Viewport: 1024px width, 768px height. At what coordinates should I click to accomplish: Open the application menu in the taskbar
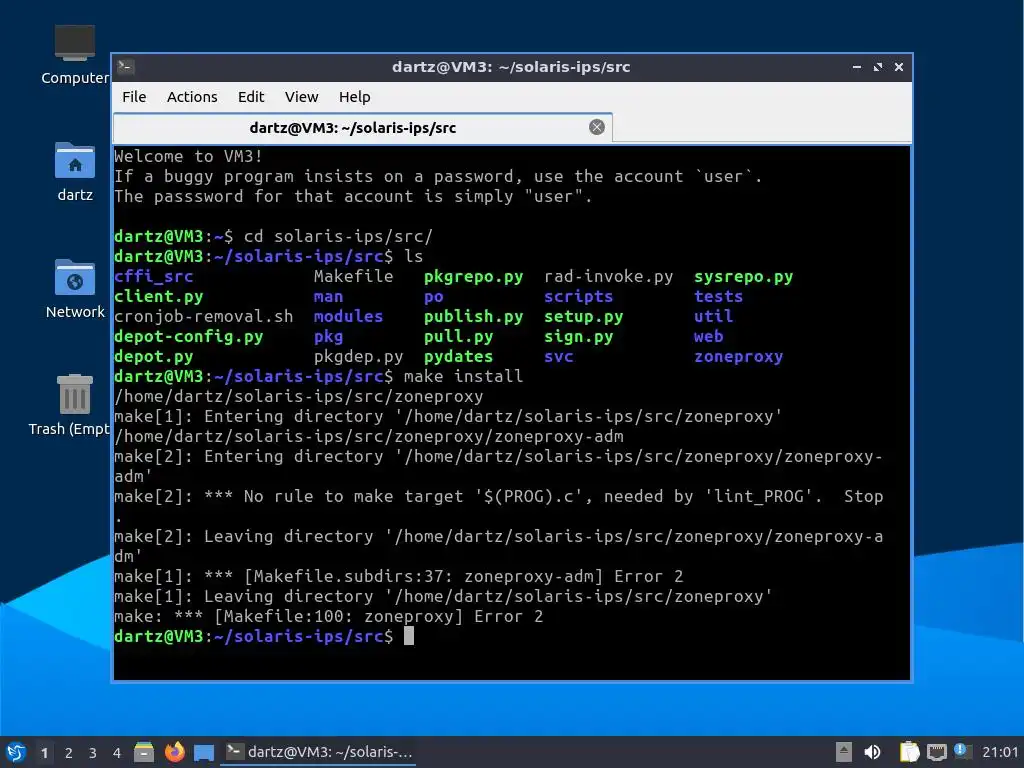pyautogui.click(x=16, y=752)
